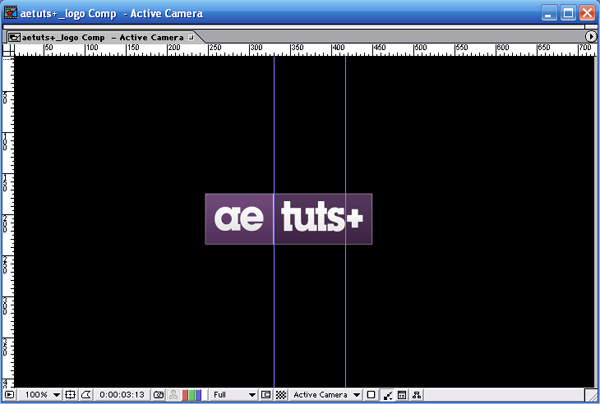Open the Active Camera 3D view dropdown
The height and width of the screenshot is (404, 600).
tap(326, 395)
